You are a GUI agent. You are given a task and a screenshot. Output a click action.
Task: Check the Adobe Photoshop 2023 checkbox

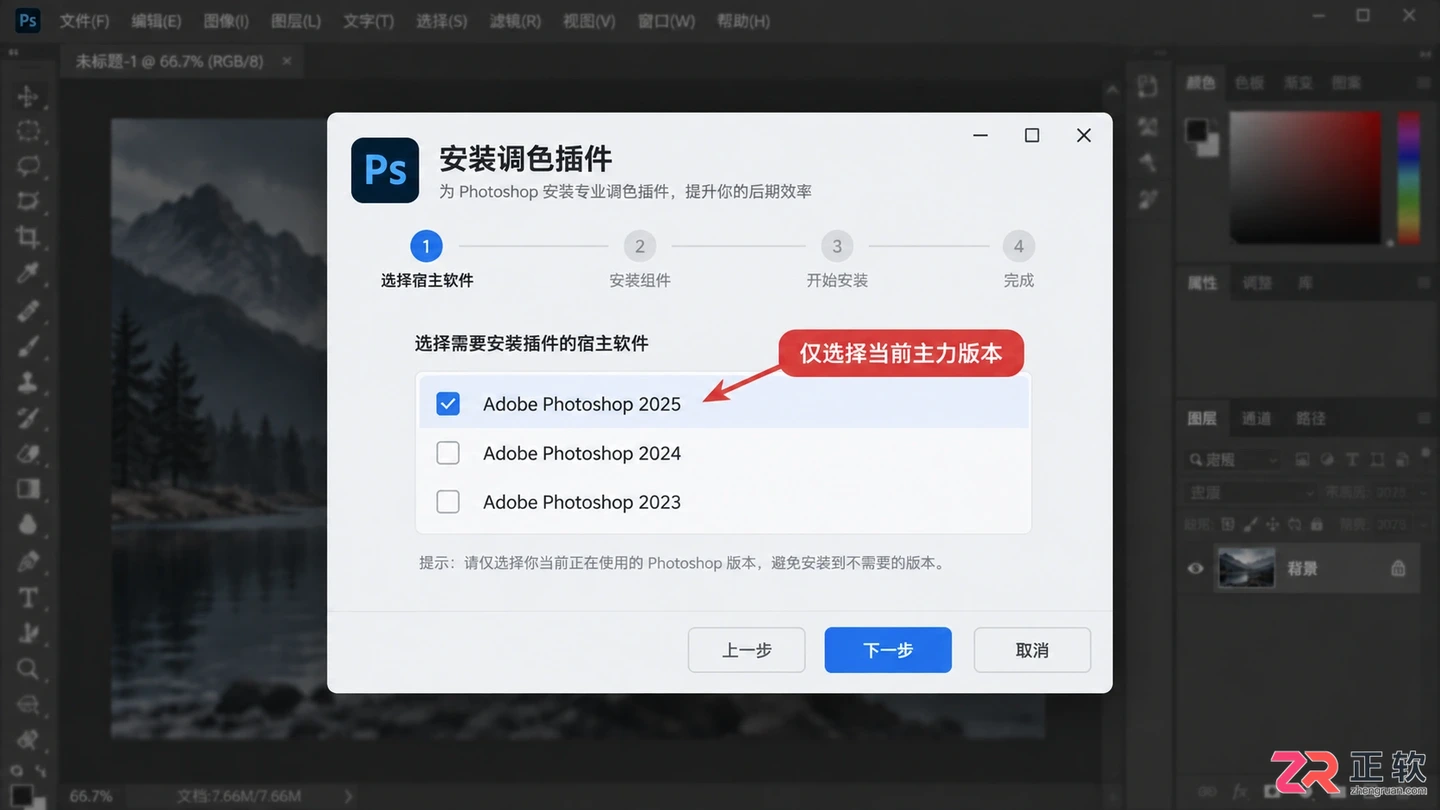point(448,502)
